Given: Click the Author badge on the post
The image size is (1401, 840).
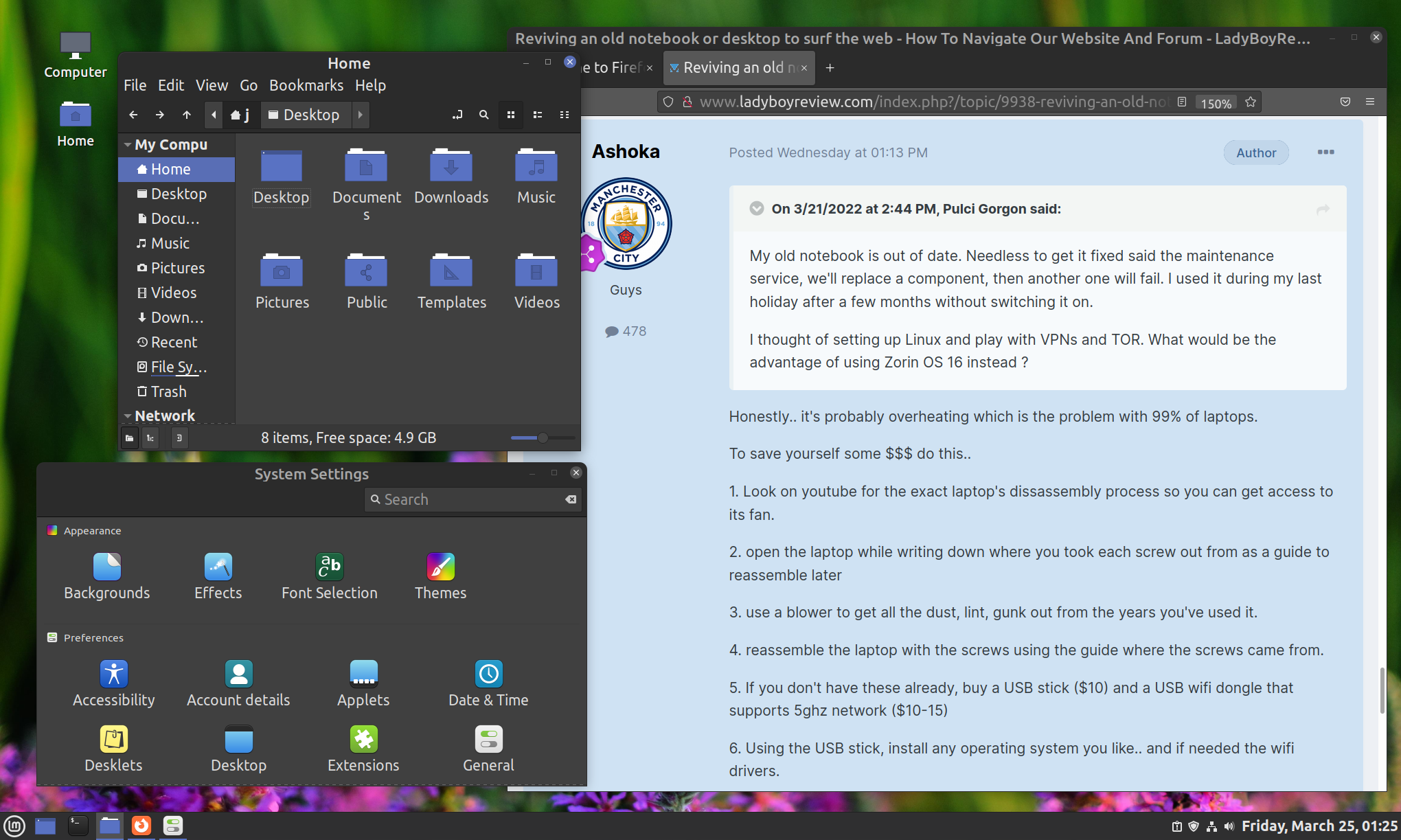Looking at the screenshot, I should click(1256, 152).
